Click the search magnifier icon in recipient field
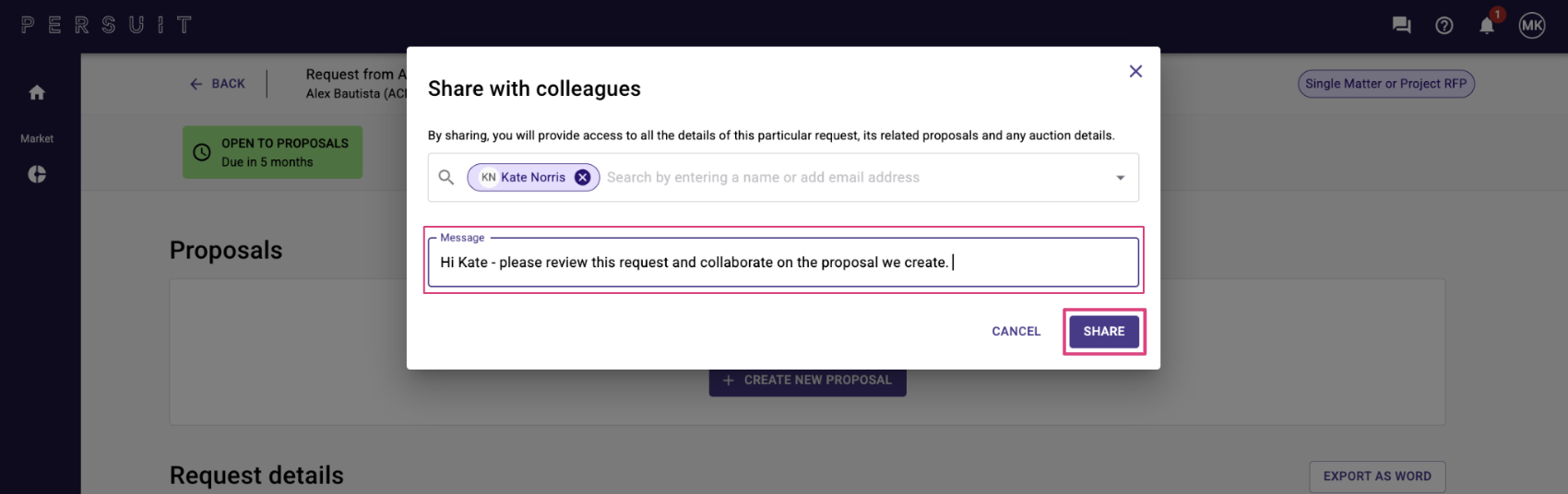Viewport: 1568px width, 494px height. coord(446,177)
